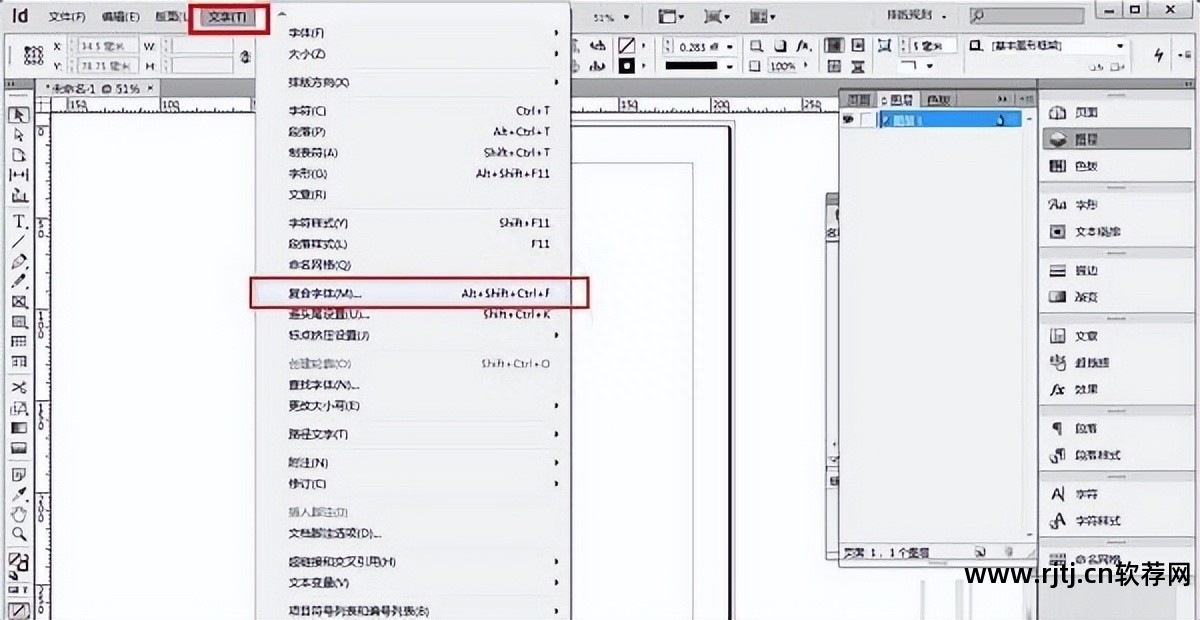
Task: Select the Gradient Feather tool
Action: [19, 449]
